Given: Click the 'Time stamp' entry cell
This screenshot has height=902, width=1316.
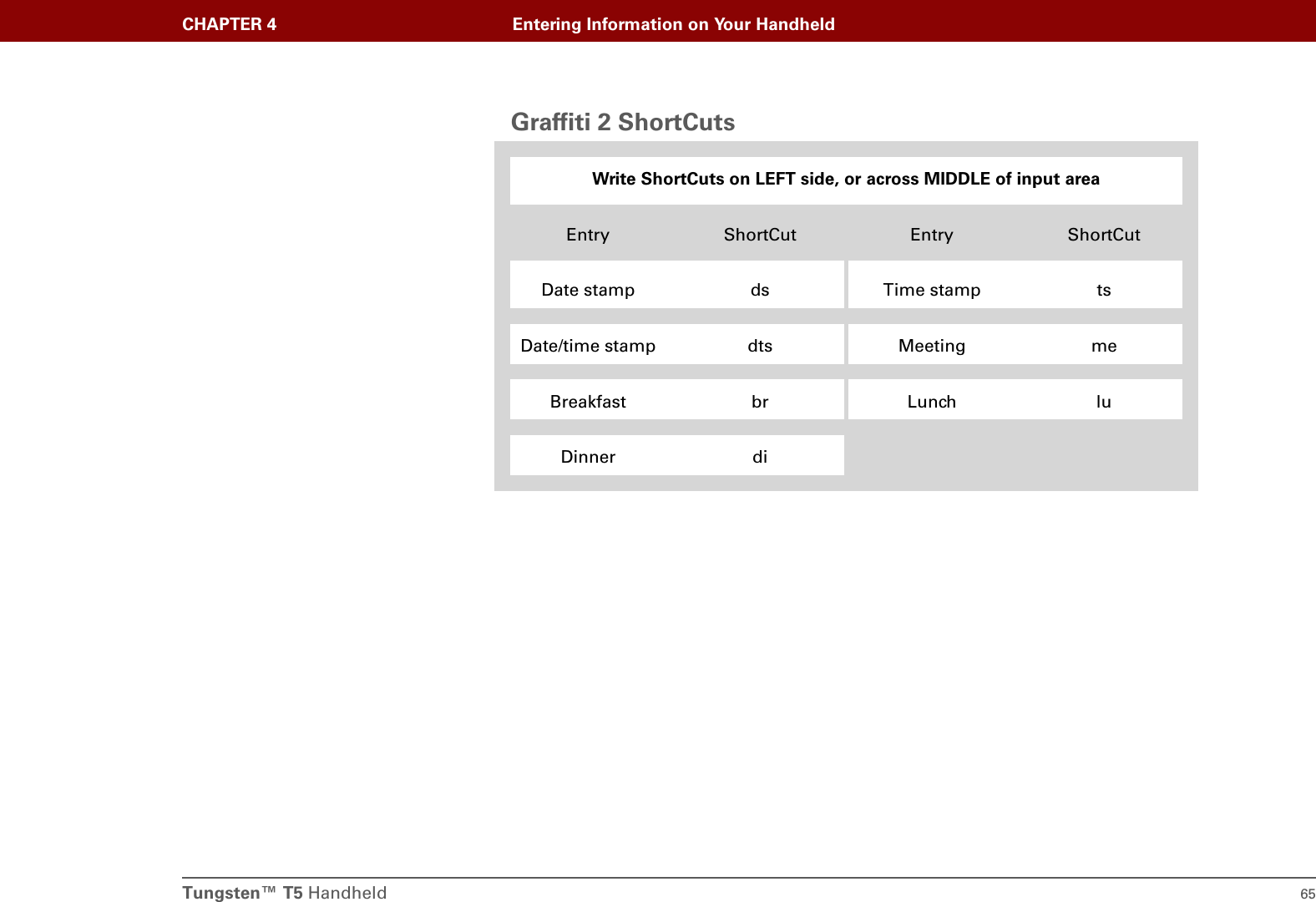Looking at the screenshot, I should tap(932, 290).
